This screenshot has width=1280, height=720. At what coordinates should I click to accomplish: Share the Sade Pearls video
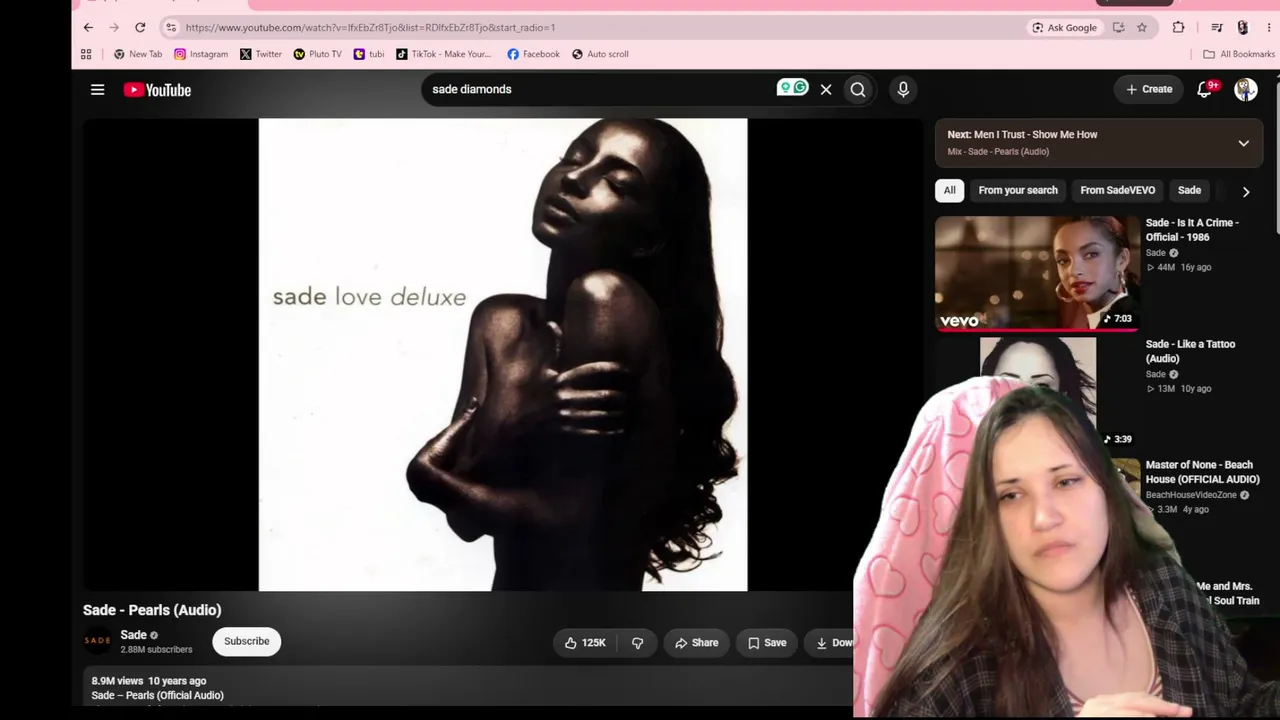[696, 643]
